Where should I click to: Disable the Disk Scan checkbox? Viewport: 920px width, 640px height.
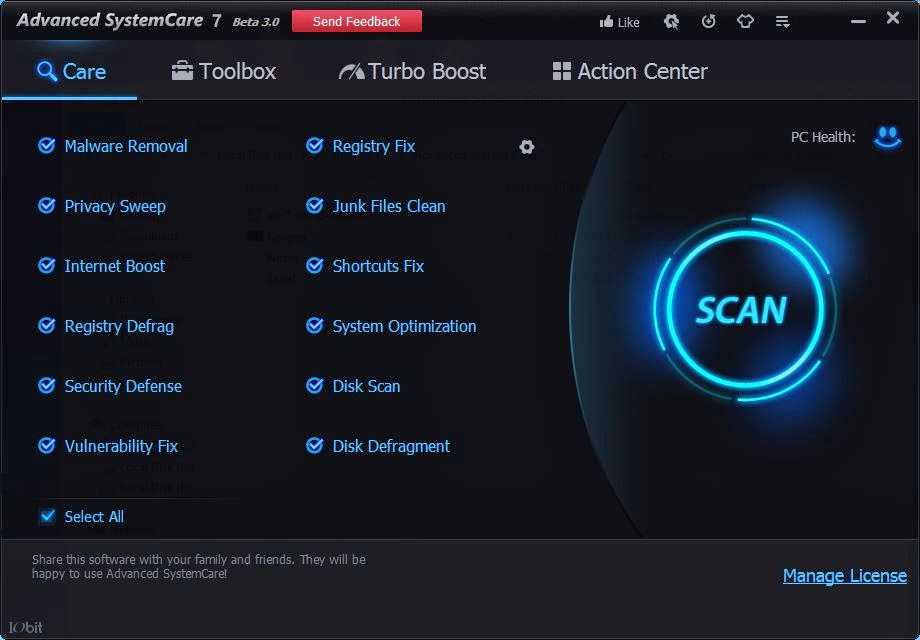coord(314,385)
